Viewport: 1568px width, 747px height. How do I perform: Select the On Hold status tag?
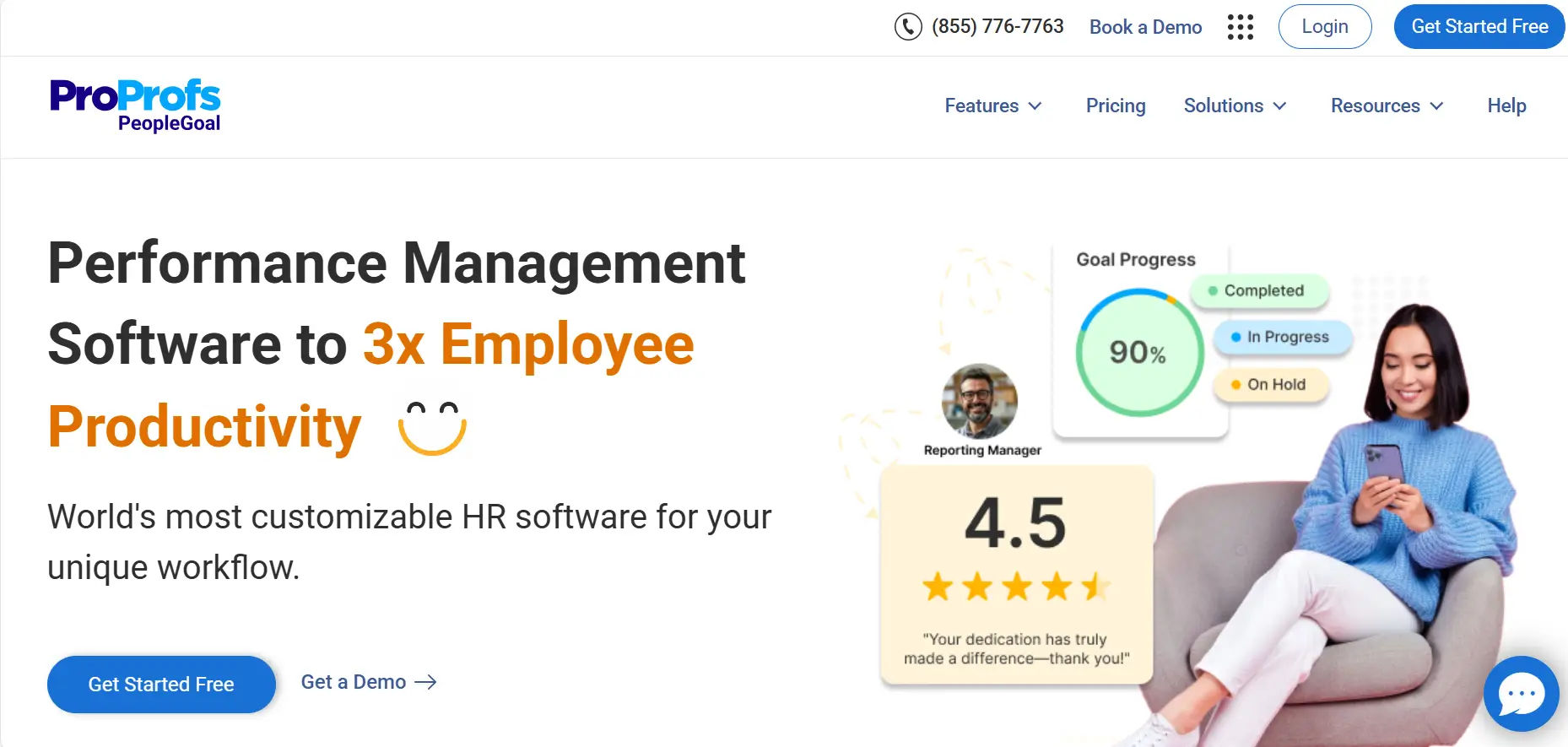click(x=1271, y=385)
